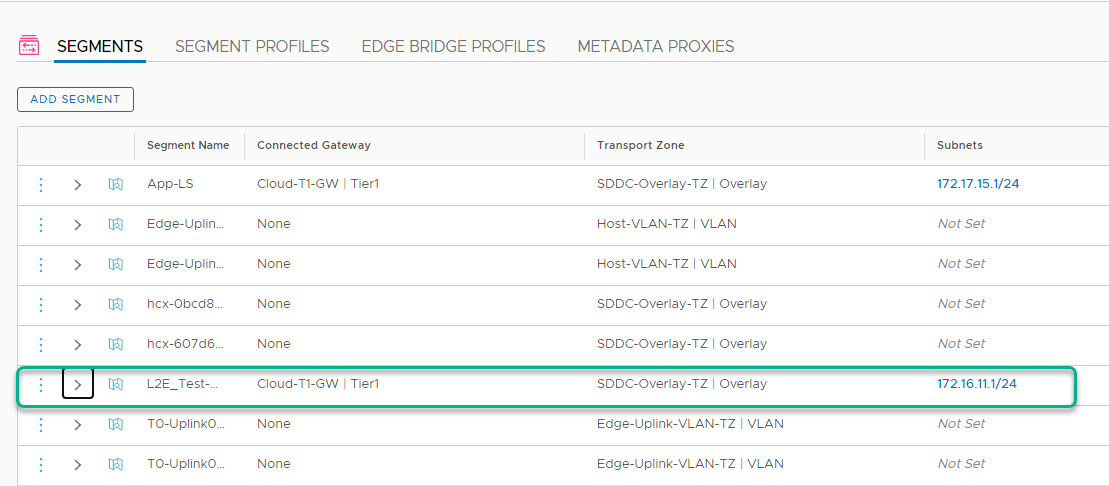The image size is (1109, 486).
Task: Click the topology icon for the hcx-0bcd8 segment
Action: [x=115, y=304]
